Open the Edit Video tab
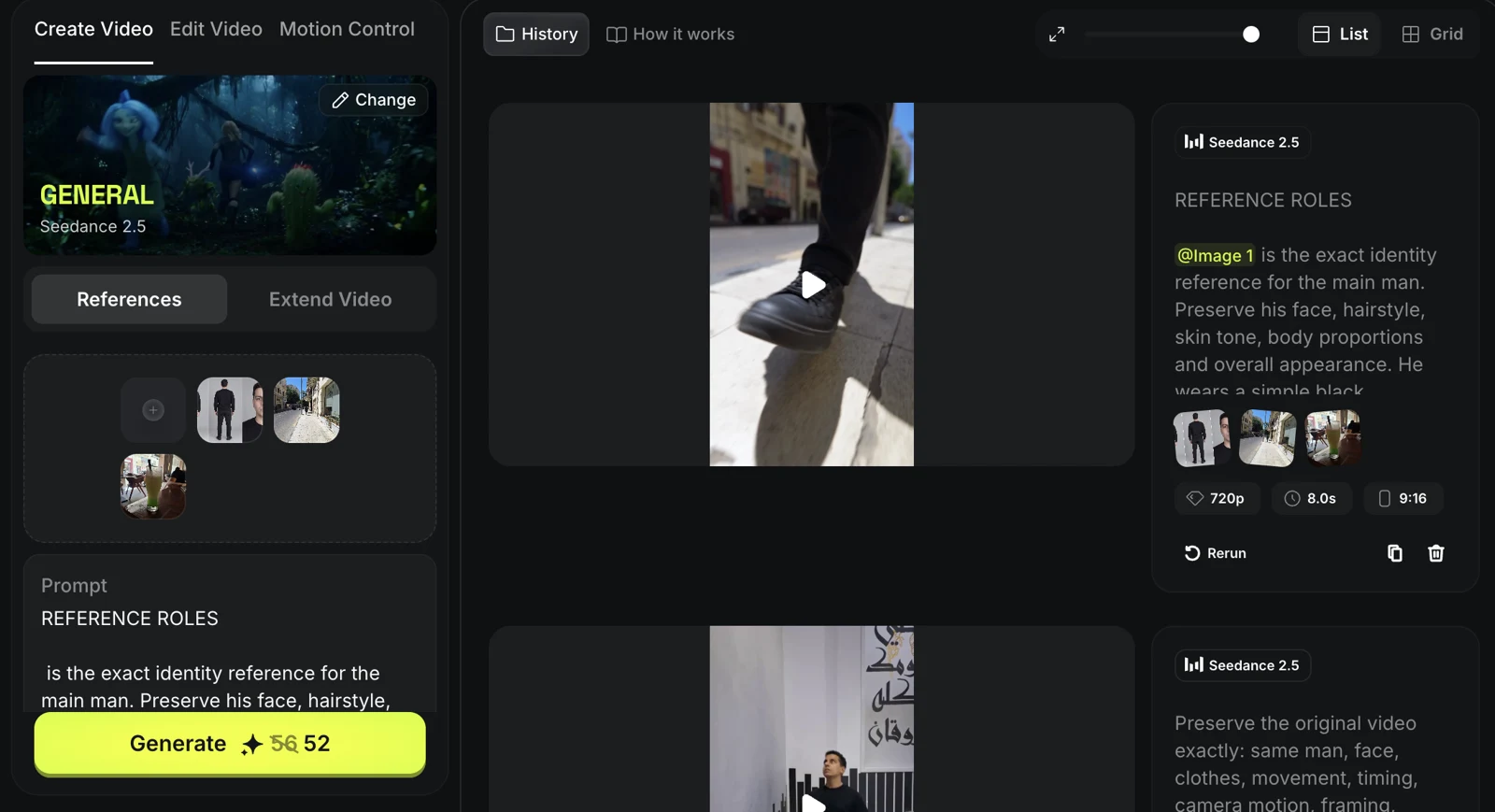 pyautogui.click(x=216, y=29)
